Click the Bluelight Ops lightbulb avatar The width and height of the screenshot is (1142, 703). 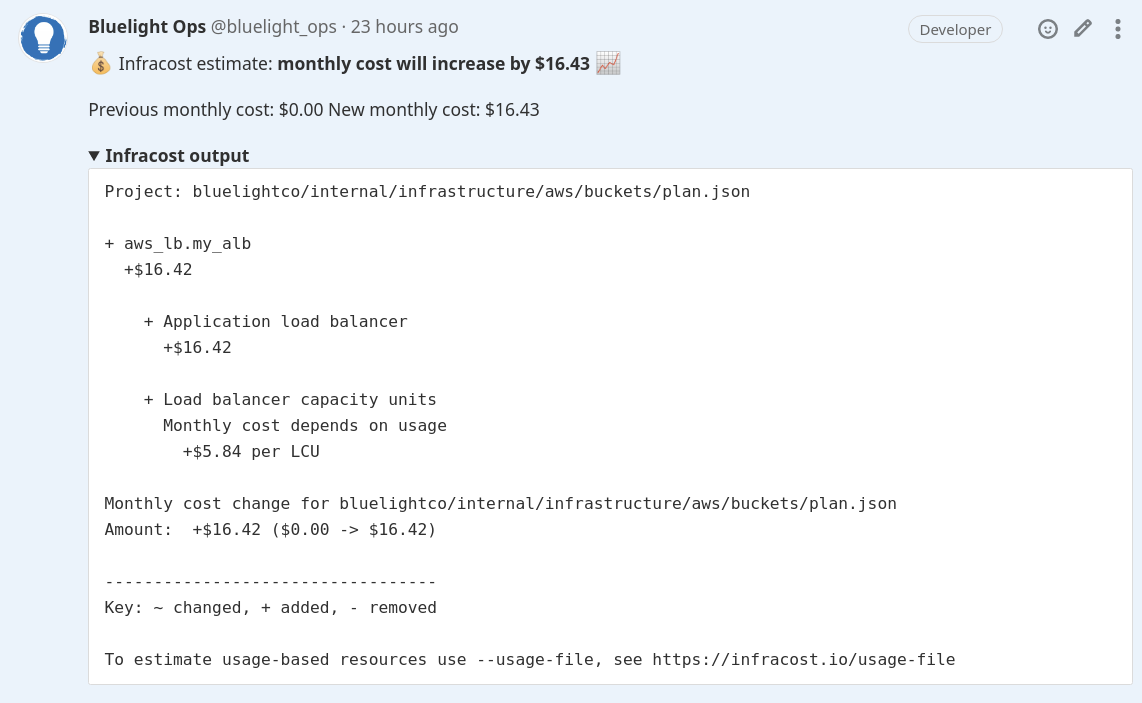pyautogui.click(x=42, y=38)
